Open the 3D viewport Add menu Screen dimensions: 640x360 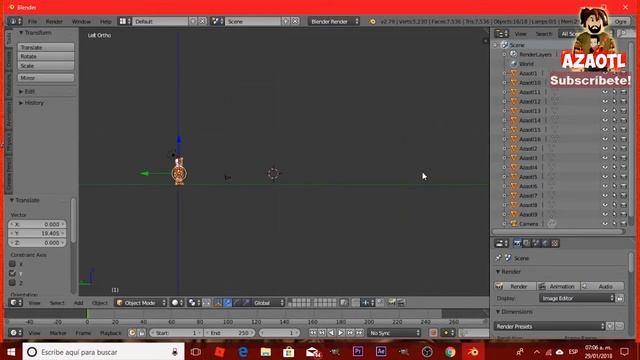click(x=78, y=303)
